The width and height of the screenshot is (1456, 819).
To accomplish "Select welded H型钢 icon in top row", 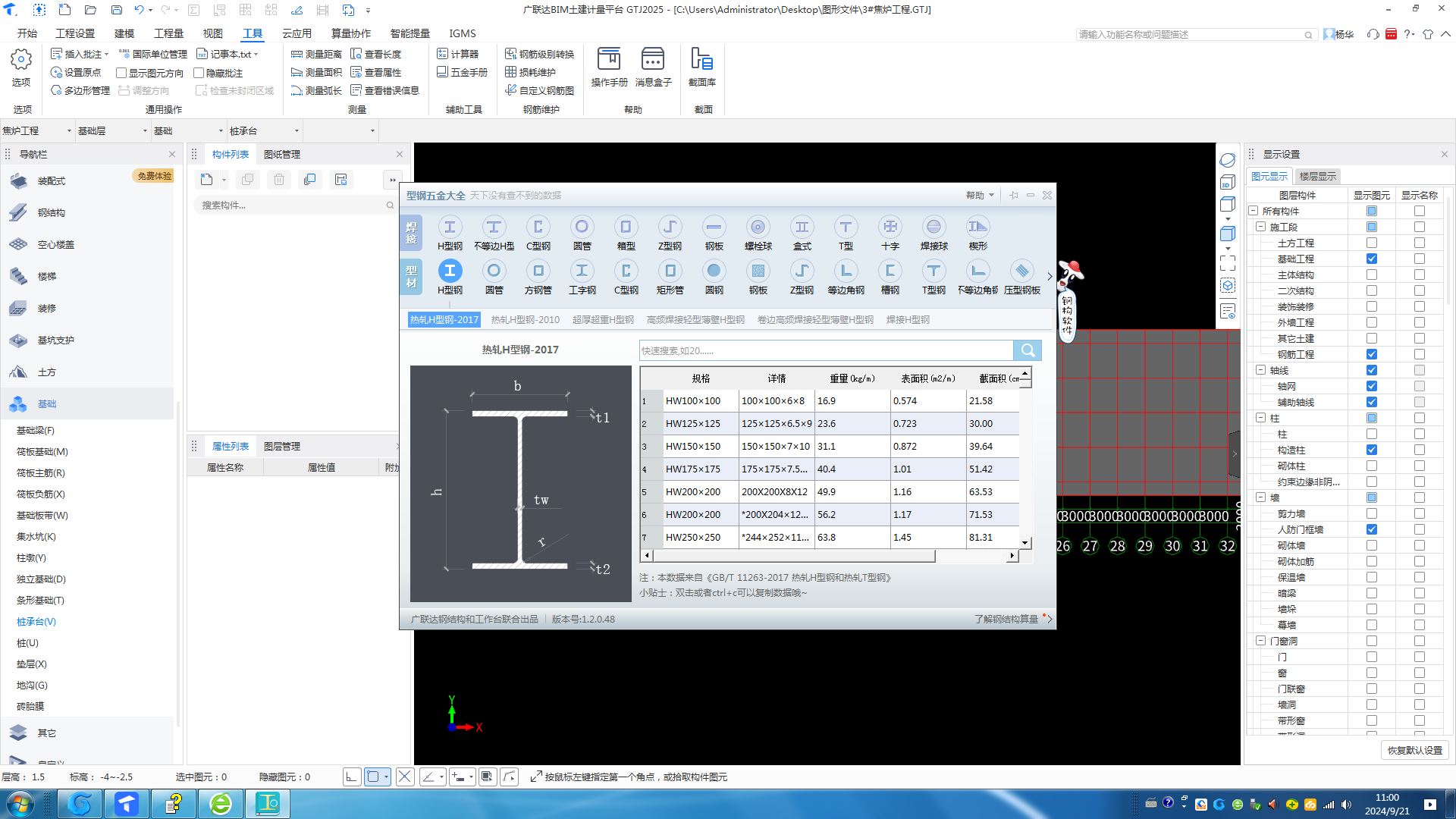I will 450,233.
